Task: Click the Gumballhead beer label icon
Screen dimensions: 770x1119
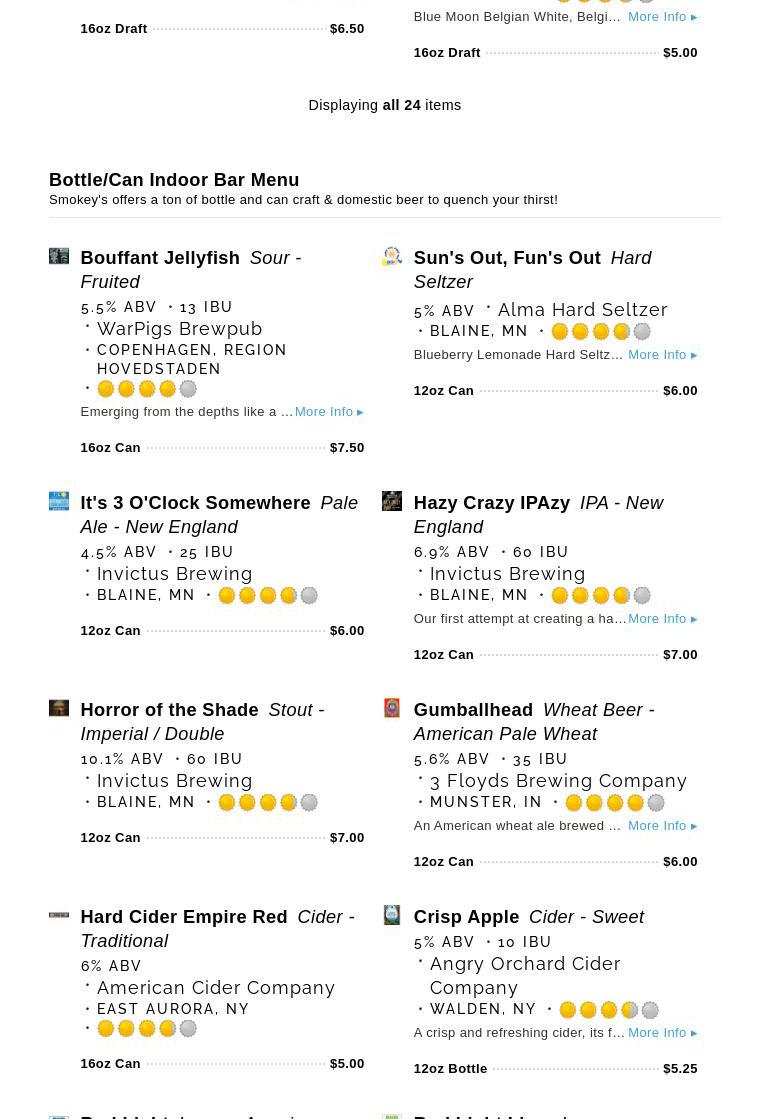Action: [392, 708]
